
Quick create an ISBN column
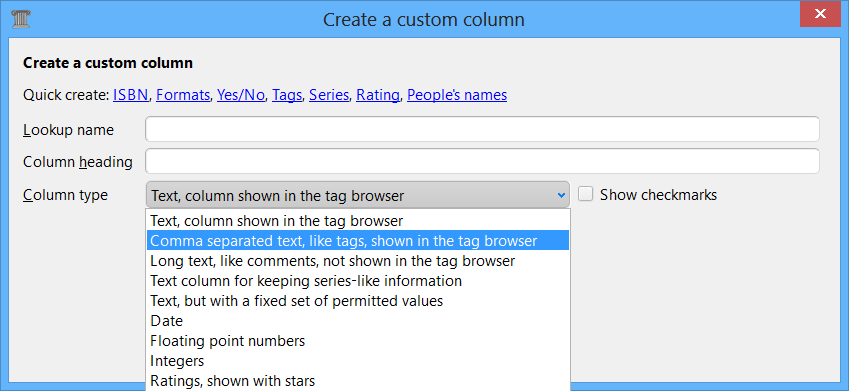130,95
